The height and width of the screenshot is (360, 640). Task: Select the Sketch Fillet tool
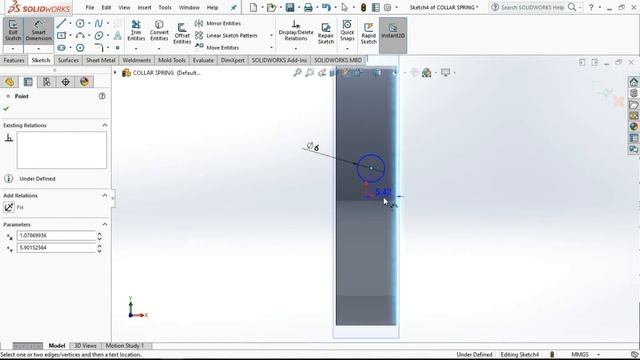click(x=98, y=48)
